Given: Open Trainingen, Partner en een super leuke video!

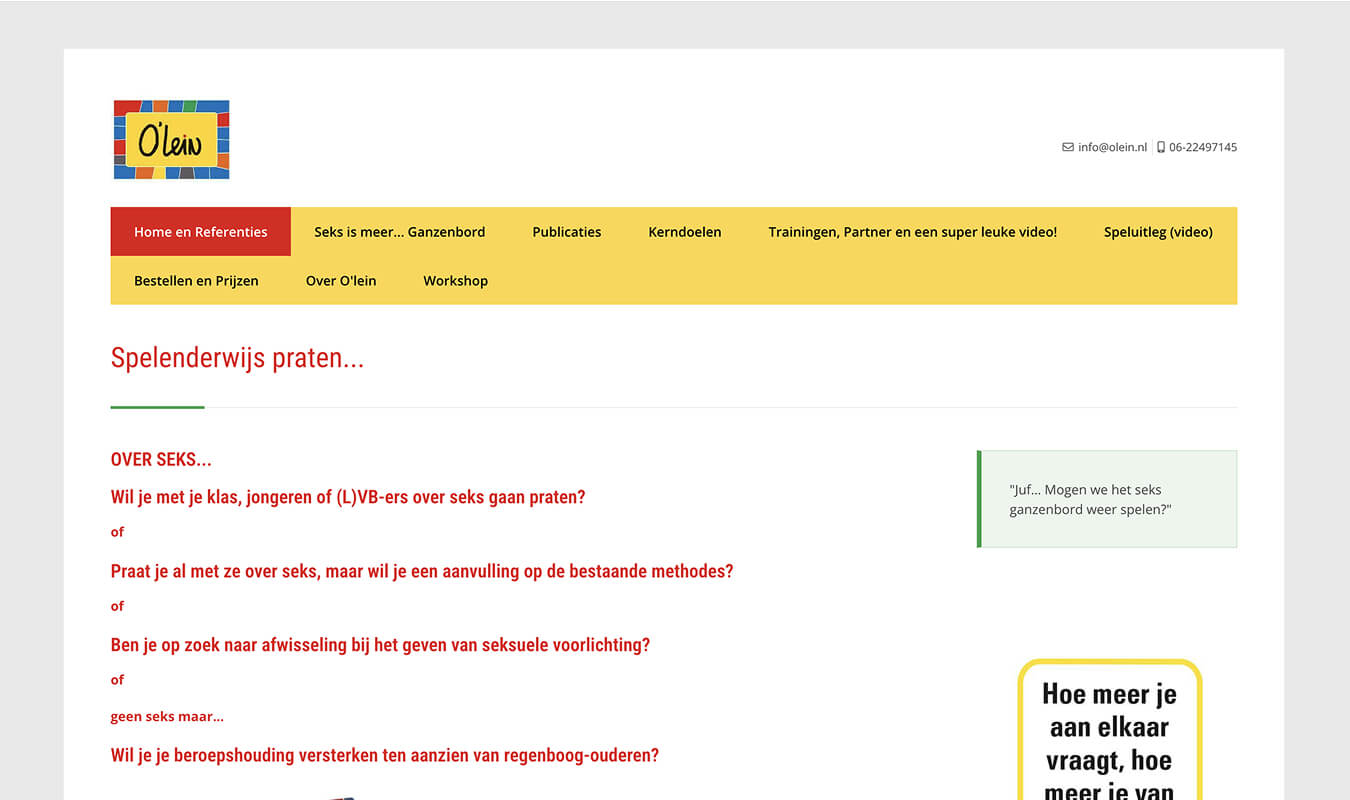Looking at the screenshot, I should (913, 232).
